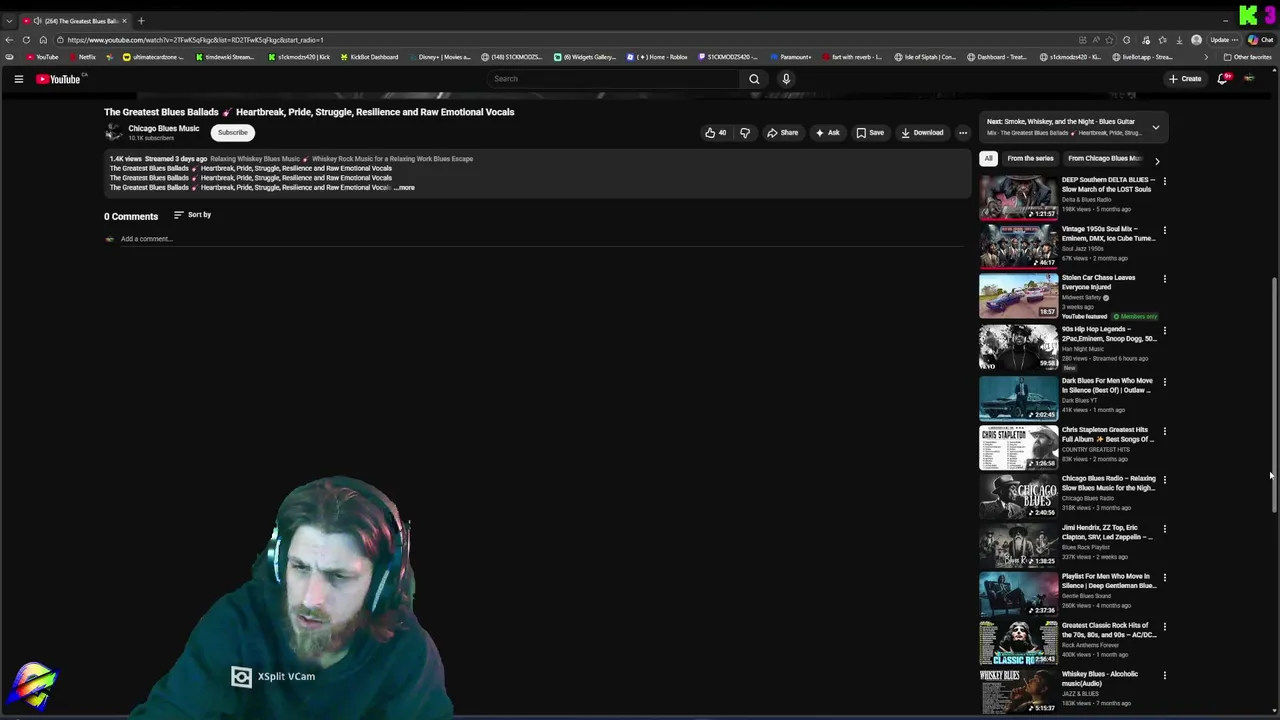Select the From the series chip
Viewport: 1280px width, 720px height.
click(1030, 158)
